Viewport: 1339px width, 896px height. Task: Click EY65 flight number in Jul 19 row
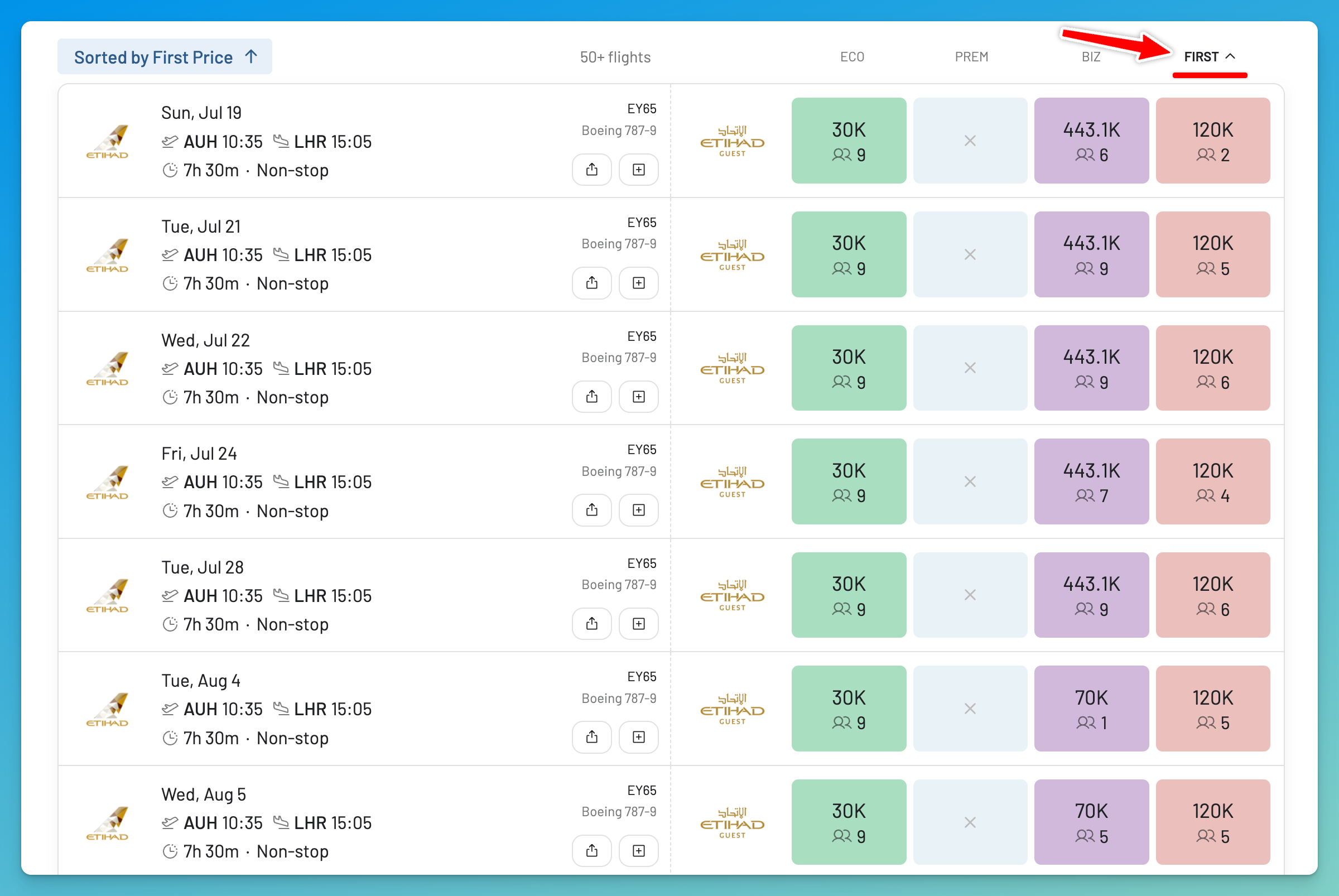coord(641,109)
